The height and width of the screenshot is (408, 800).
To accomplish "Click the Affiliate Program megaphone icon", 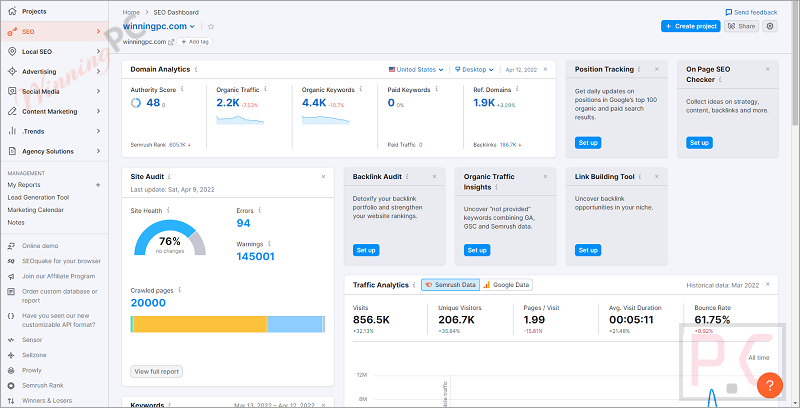I will tap(11, 276).
